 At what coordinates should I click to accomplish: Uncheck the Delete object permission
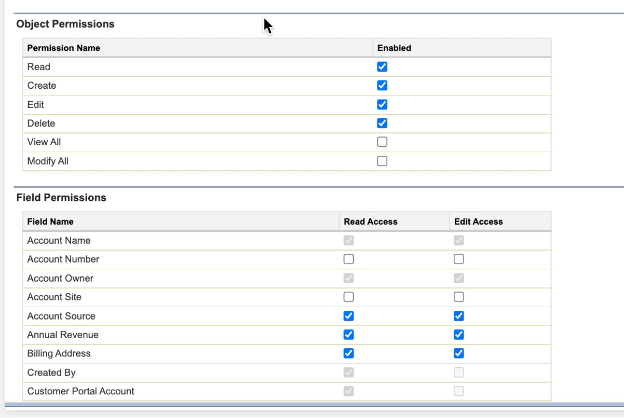[x=382, y=123]
